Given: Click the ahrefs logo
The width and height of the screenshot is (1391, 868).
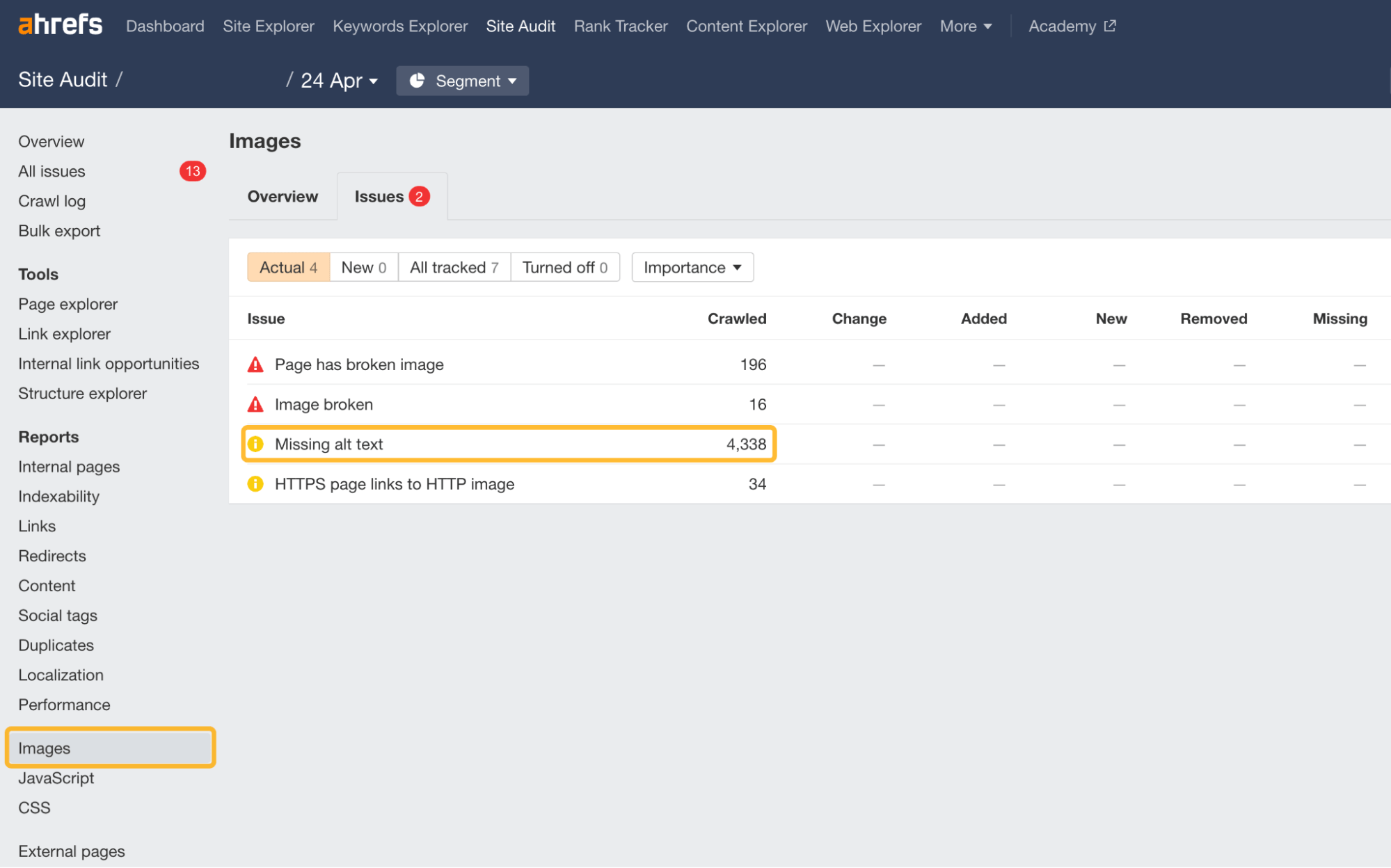Looking at the screenshot, I should tap(59, 25).
